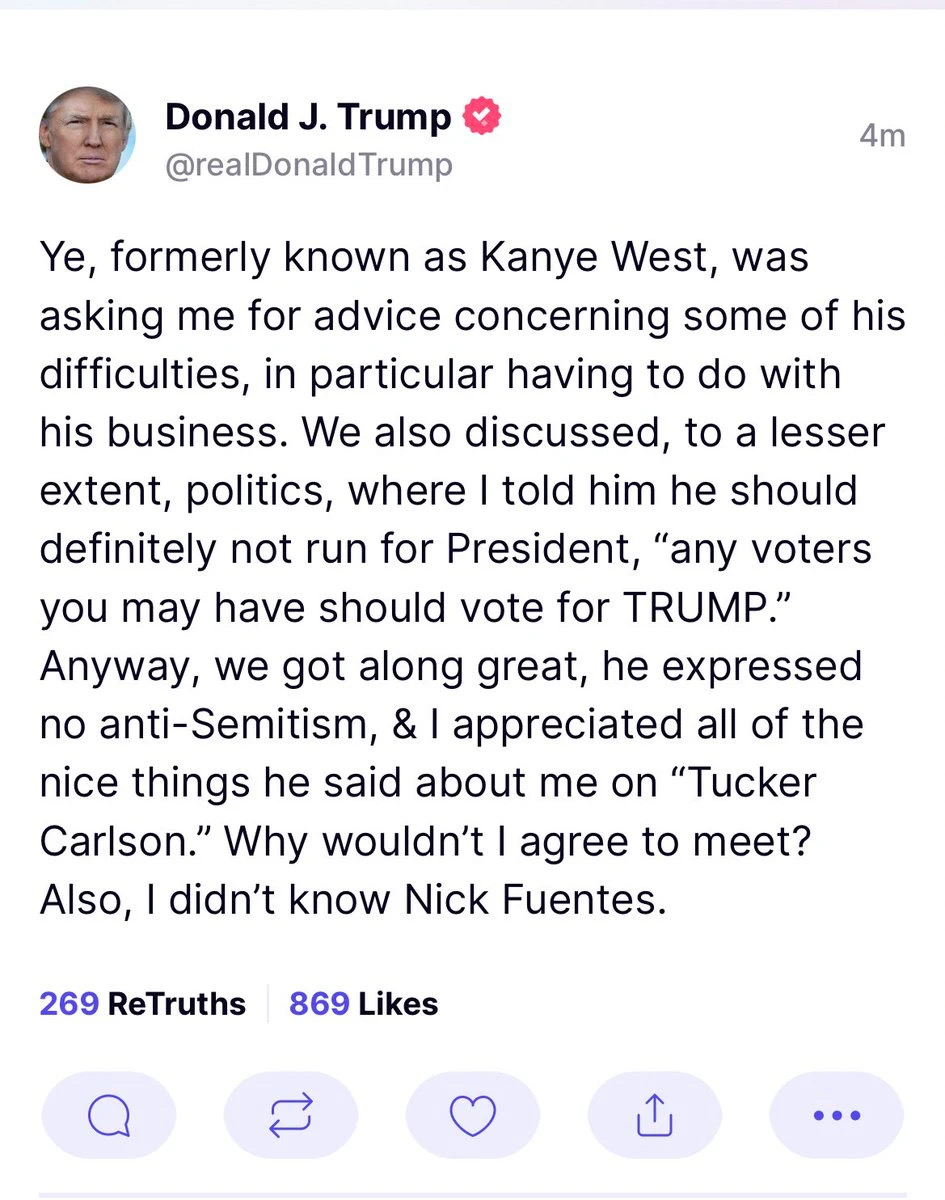Viewport: 945px width, 1200px height.
Task: Click the 4m post timestamp
Action: (882, 134)
